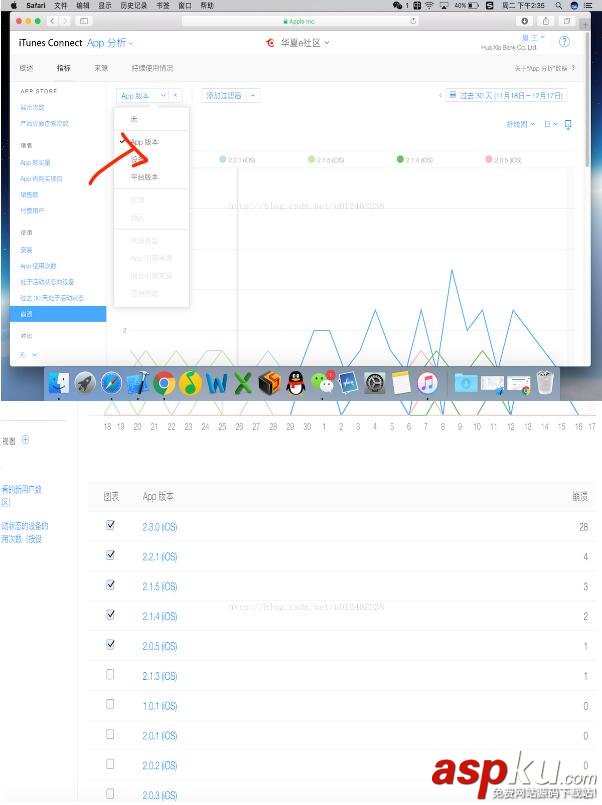This screenshot has height=805, width=602.
Task: Click the Safari address bar showing Apple Inc.
Action: [299, 21]
